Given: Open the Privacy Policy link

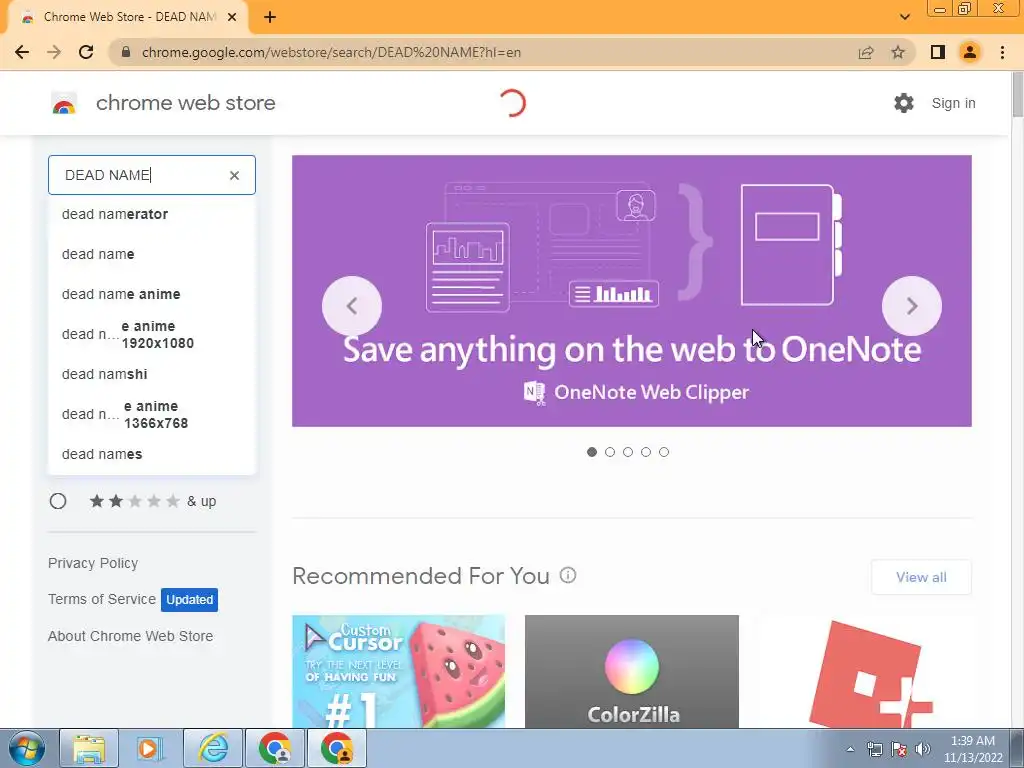Looking at the screenshot, I should [x=93, y=563].
